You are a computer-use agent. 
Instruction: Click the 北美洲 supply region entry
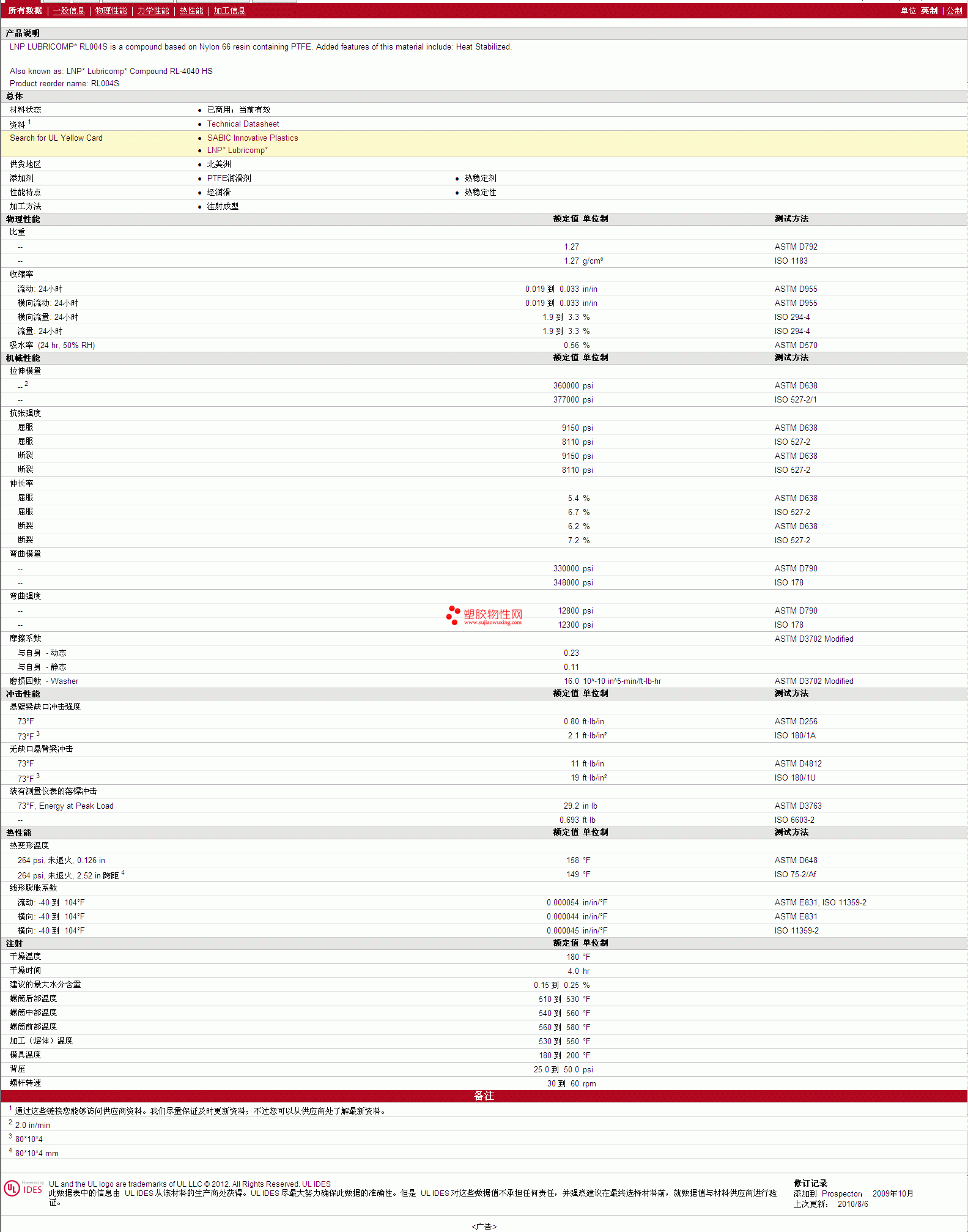point(219,164)
